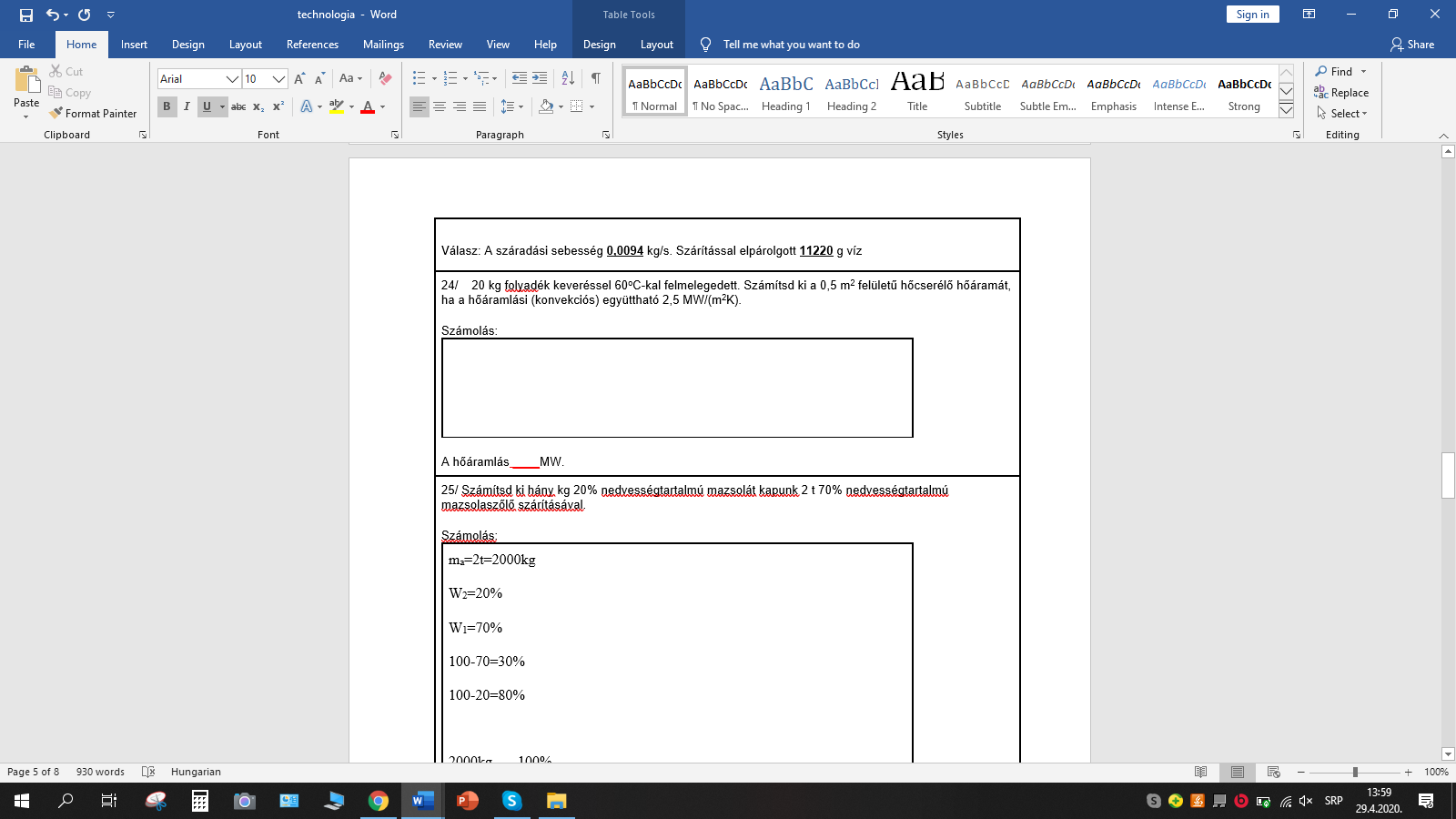Open the font name dropdown showing Arial
The width and height of the screenshot is (1456, 819).
231,79
